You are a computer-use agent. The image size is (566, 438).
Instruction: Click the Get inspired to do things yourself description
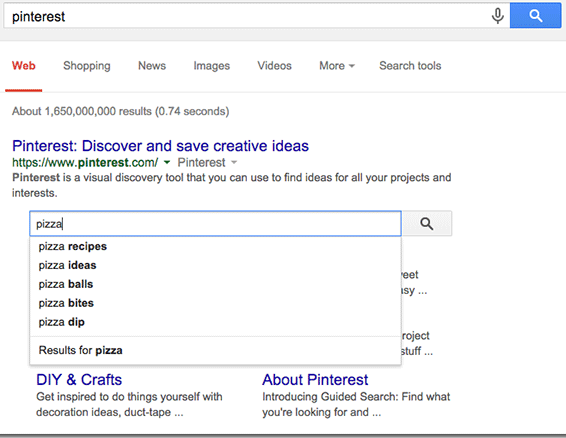[129, 404]
